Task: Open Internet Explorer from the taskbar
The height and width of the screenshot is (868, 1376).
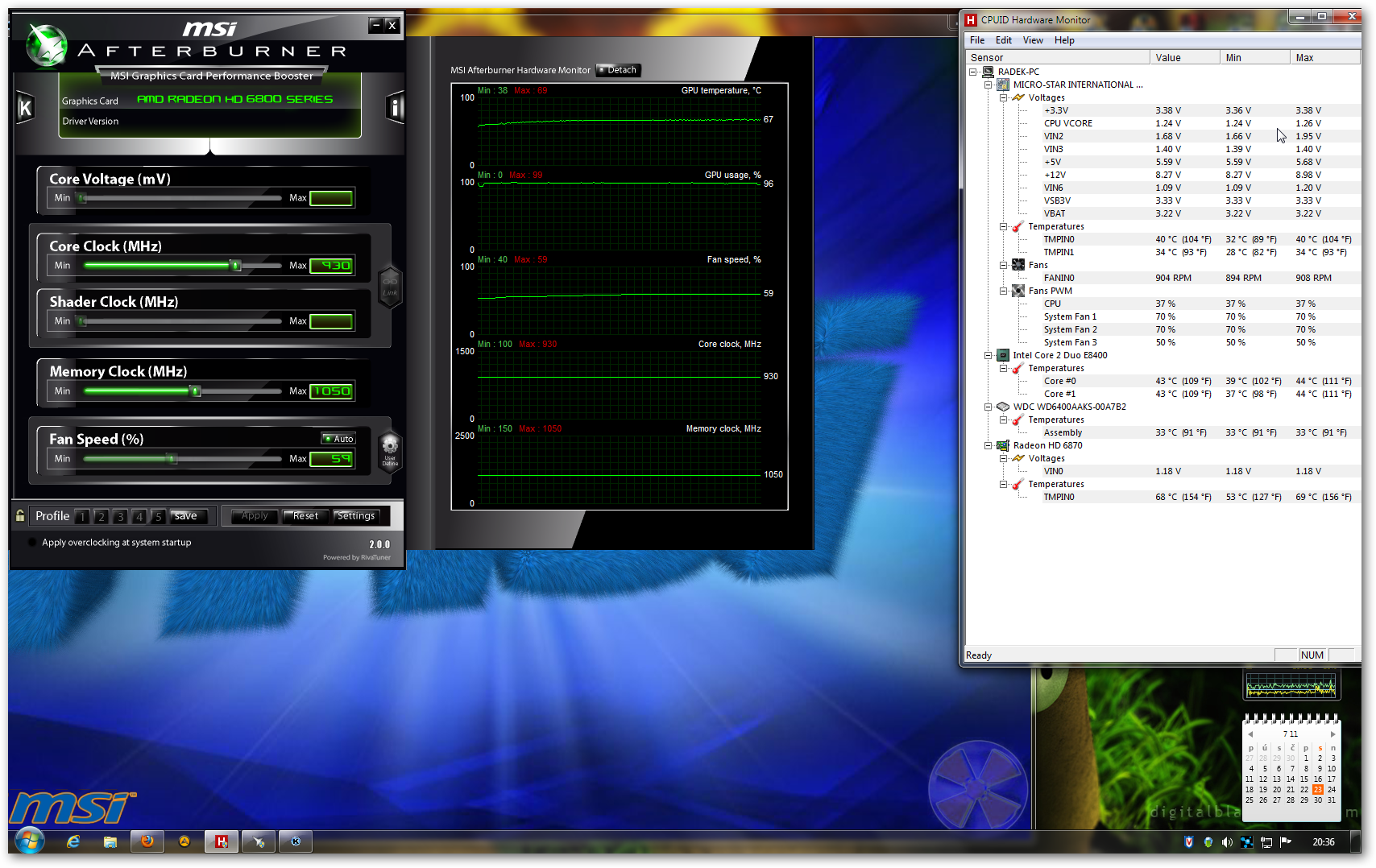Action: coord(73,841)
